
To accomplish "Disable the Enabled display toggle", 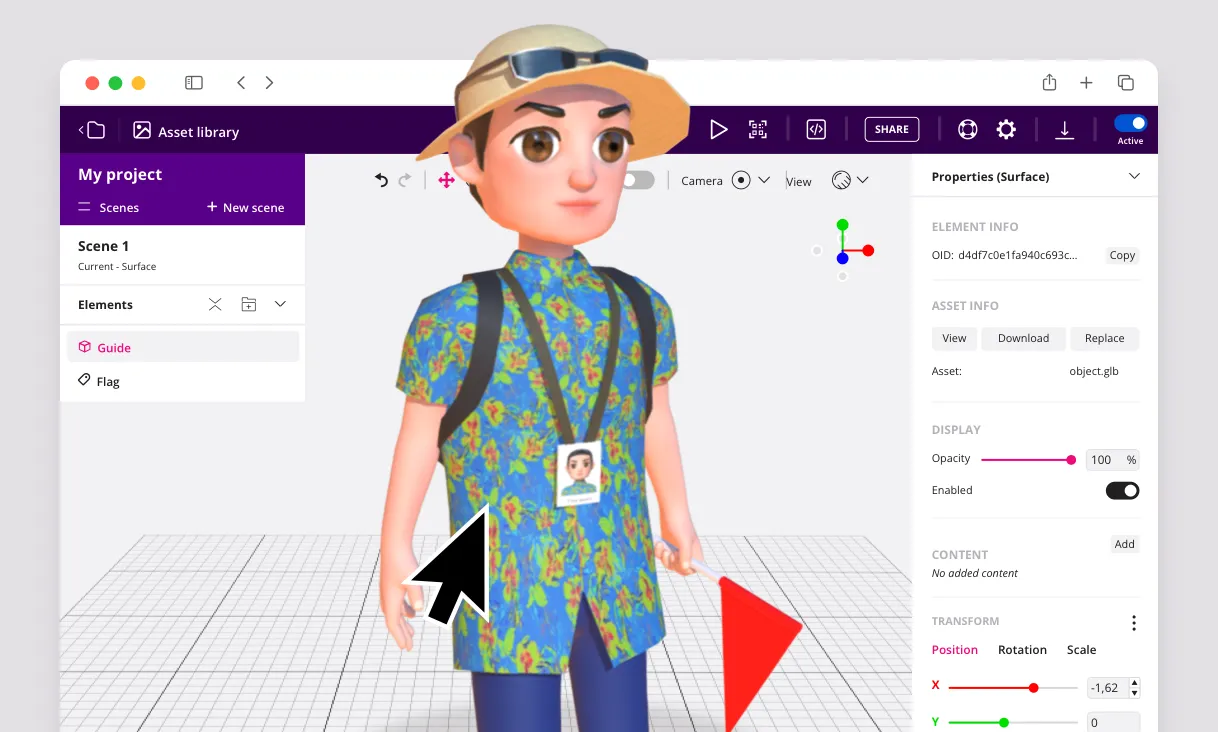I will (1122, 490).
